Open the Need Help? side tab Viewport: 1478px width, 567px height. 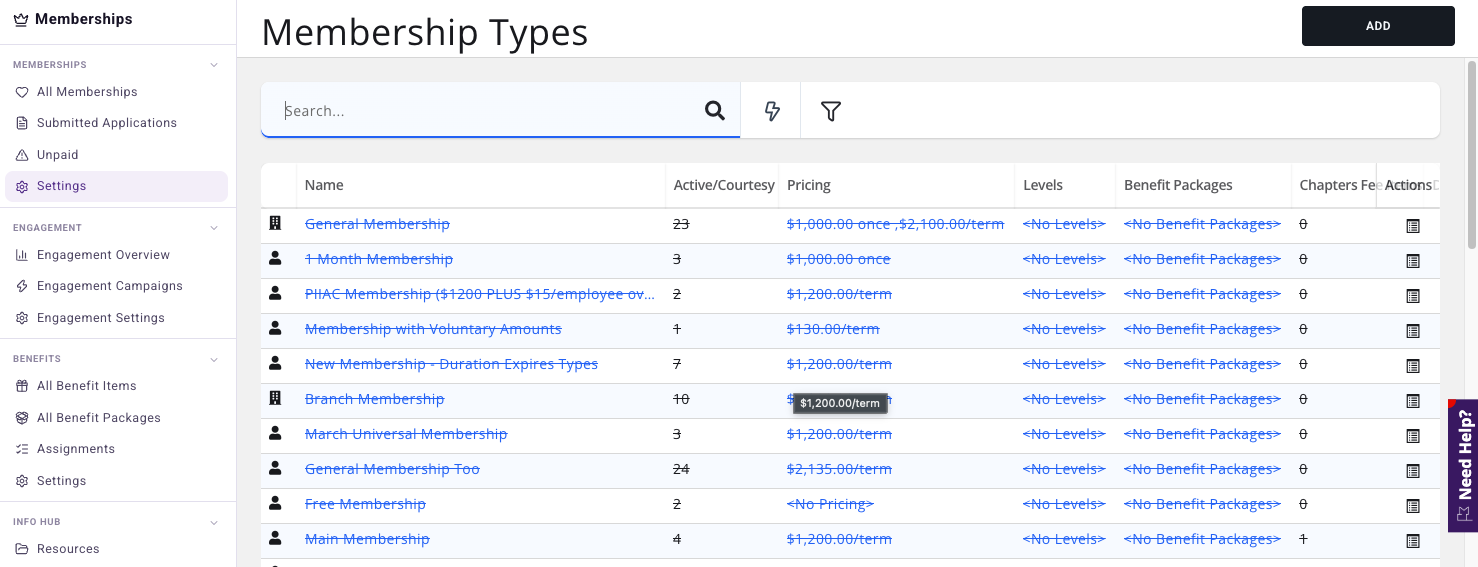1463,466
